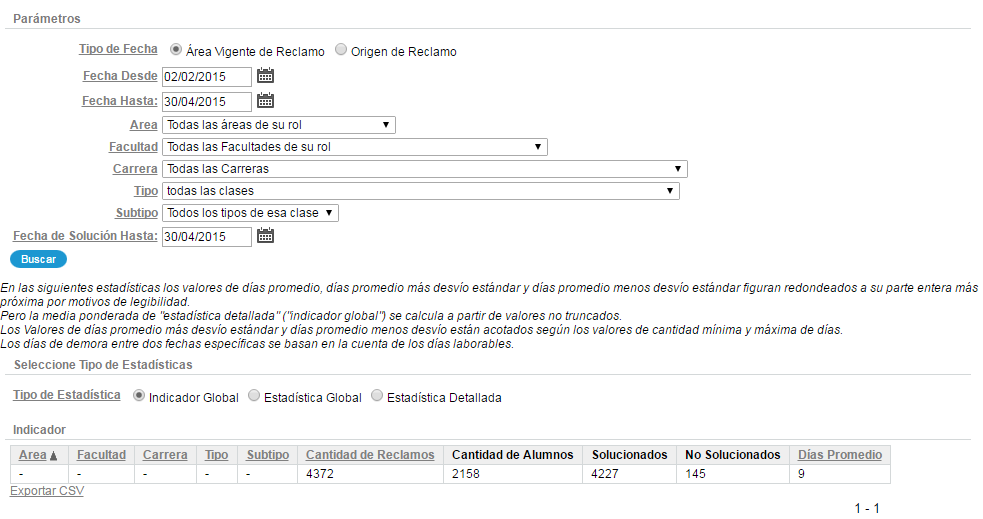983x519 pixels.
Task: Choose Estadística Global radio button
Action: coord(254,396)
